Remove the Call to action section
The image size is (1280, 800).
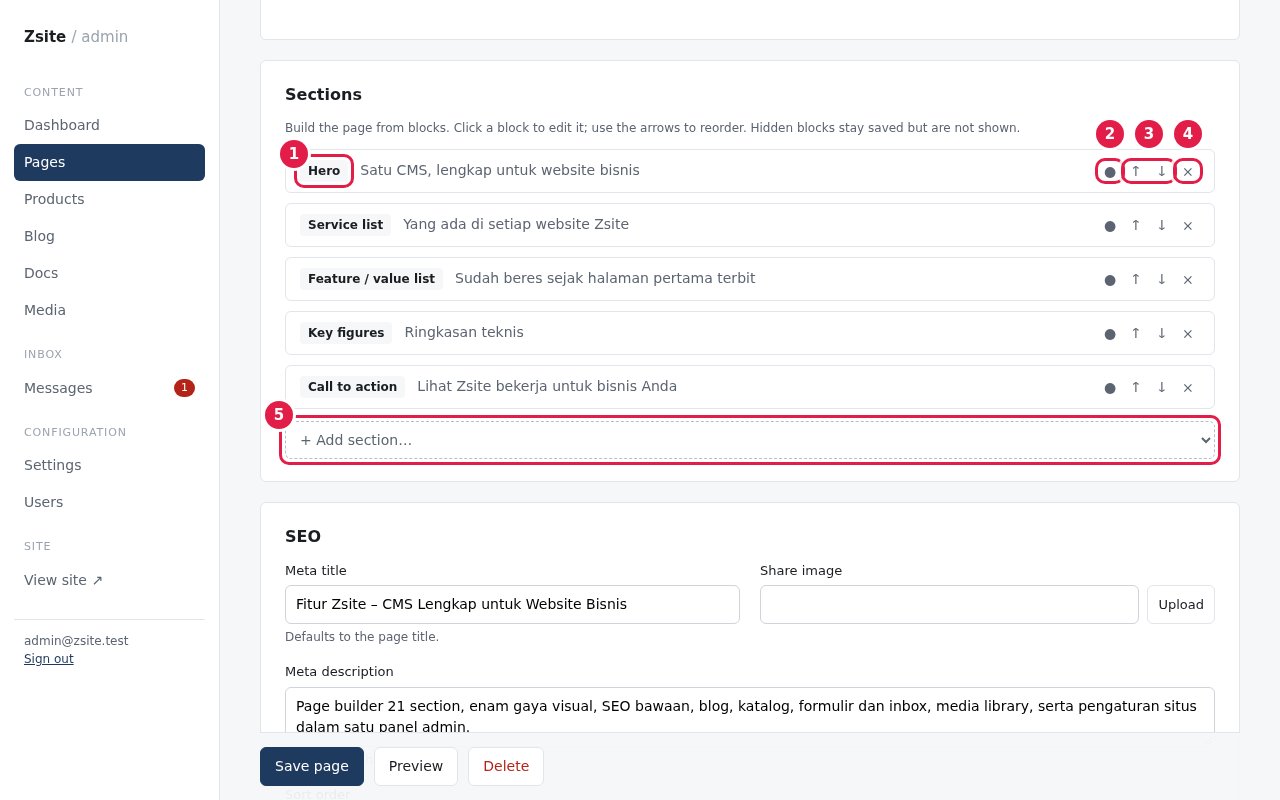[x=1188, y=387]
